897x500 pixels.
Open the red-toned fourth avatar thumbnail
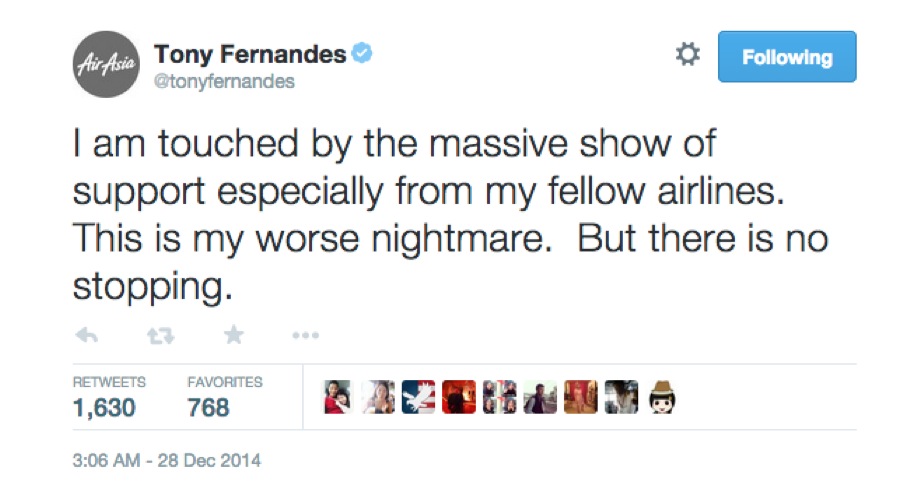[x=459, y=396]
